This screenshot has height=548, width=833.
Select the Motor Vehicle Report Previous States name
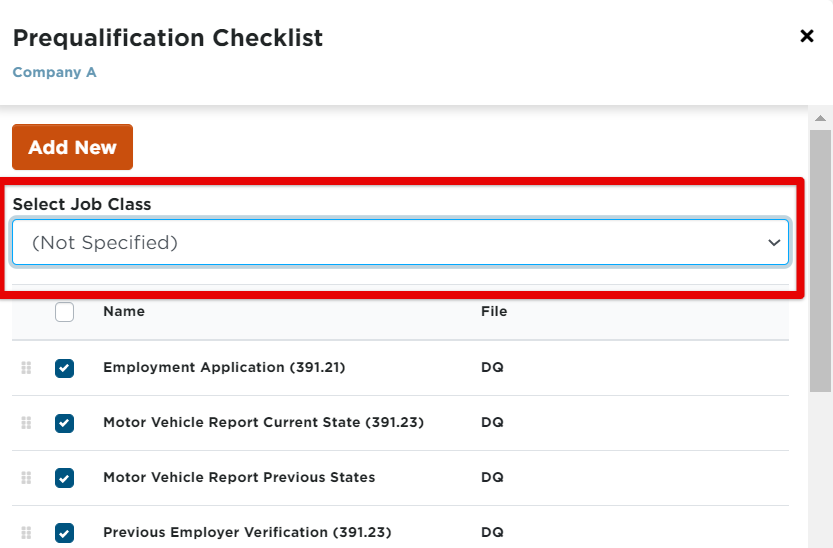tap(239, 478)
